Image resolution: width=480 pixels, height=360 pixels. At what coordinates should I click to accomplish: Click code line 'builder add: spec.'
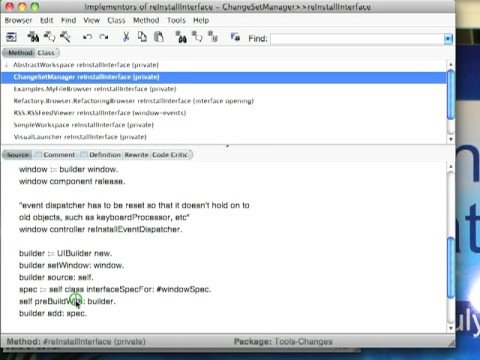[x=53, y=313]
